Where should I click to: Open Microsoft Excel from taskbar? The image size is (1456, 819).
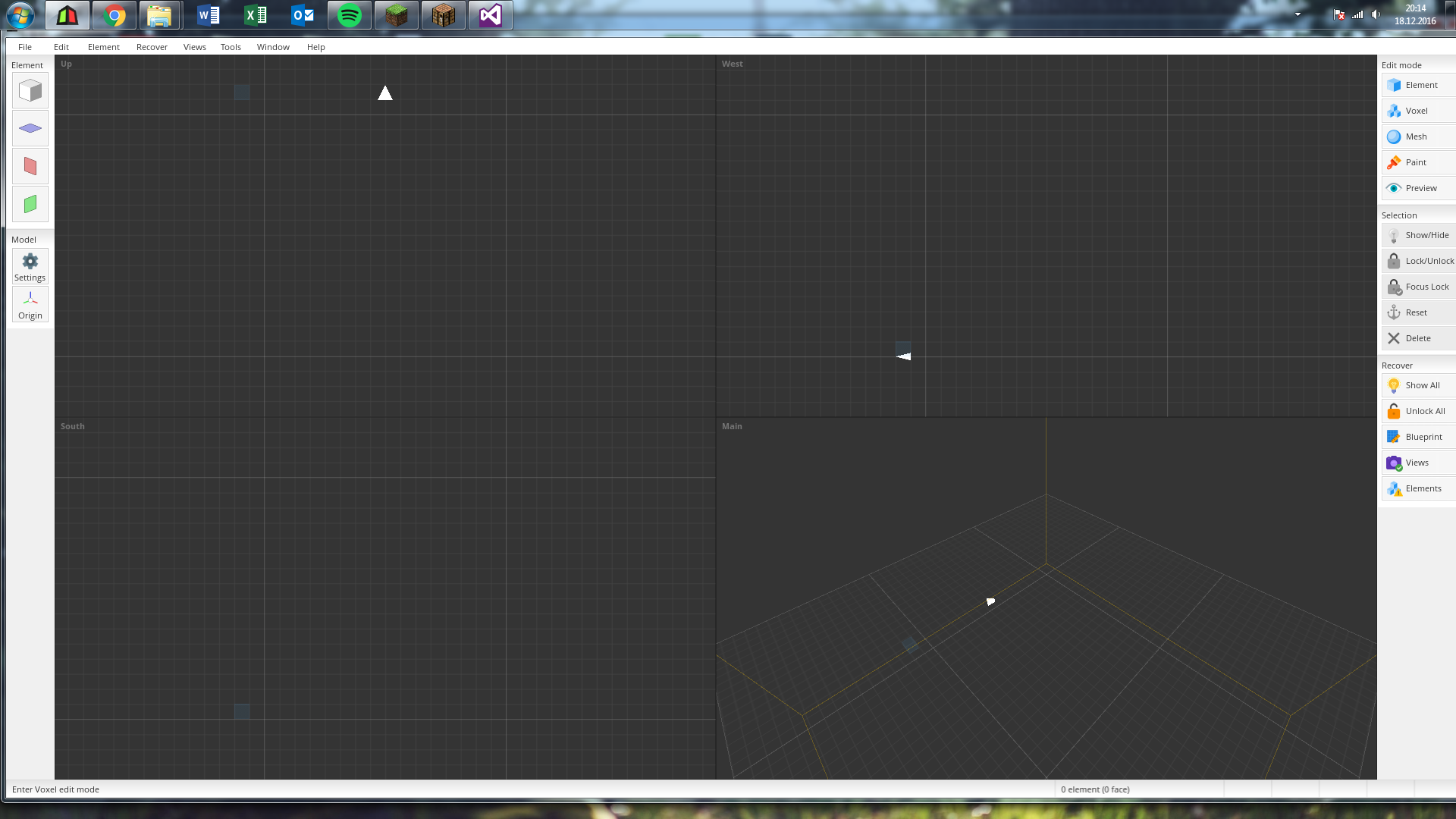(256, 15)
